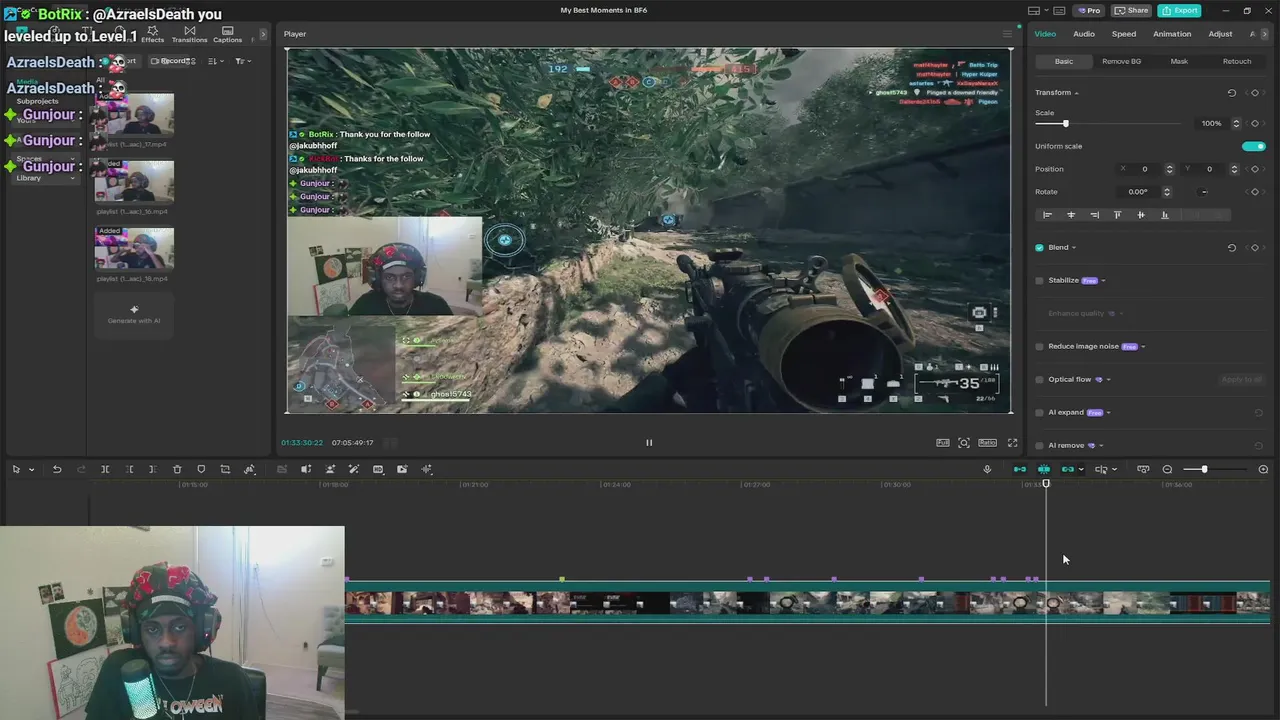Add a marker shield icon
The height and width of the screenshot is (720, 1280).
201,469
